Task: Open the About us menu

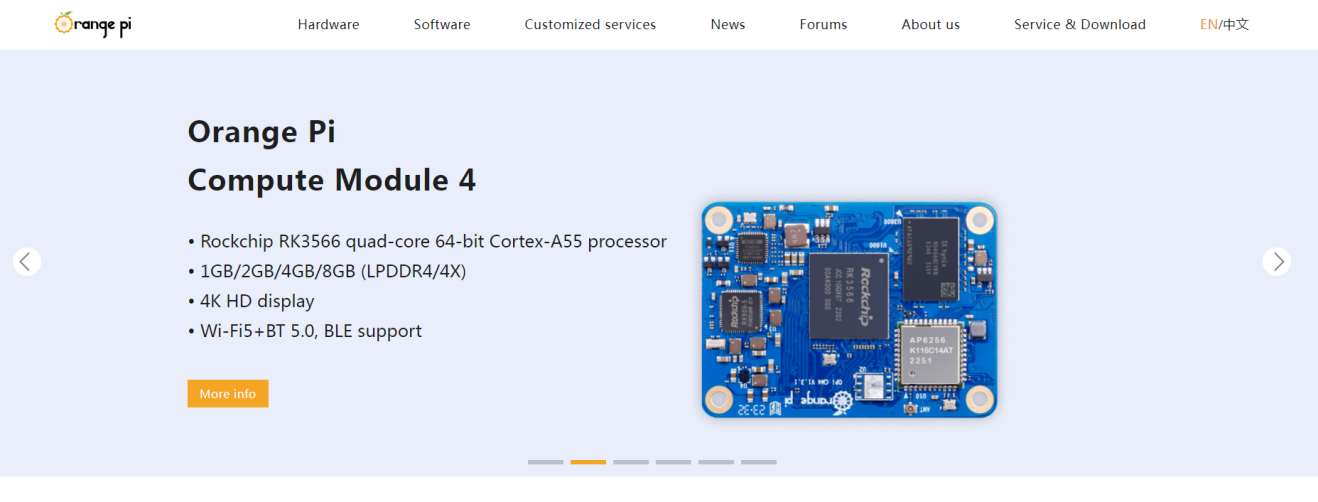Action: pyautogui.click(x=931, y=25)
